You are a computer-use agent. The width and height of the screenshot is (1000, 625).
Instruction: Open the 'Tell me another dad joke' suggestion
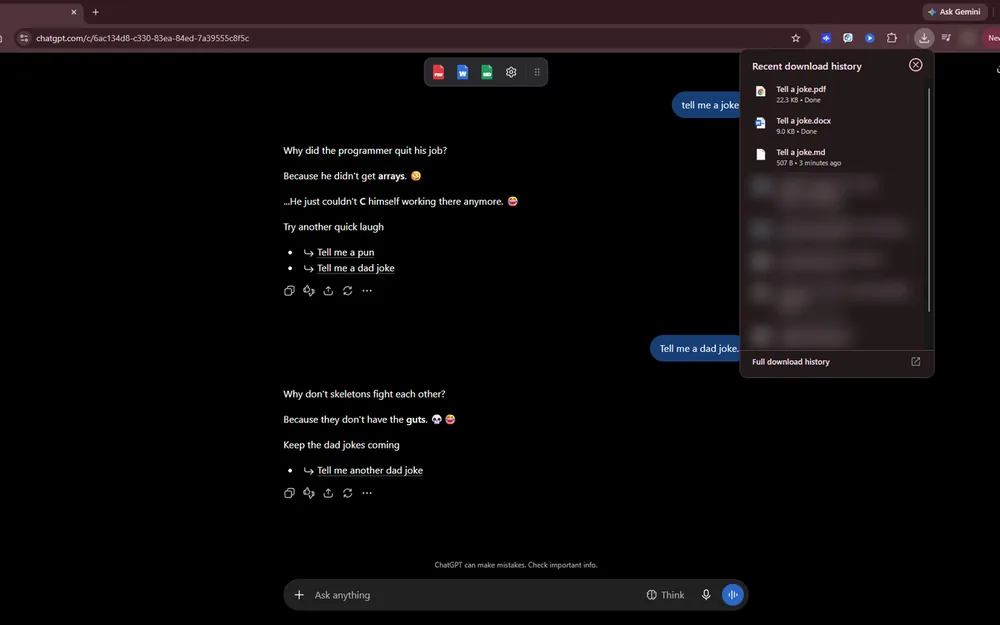[370, 471]
